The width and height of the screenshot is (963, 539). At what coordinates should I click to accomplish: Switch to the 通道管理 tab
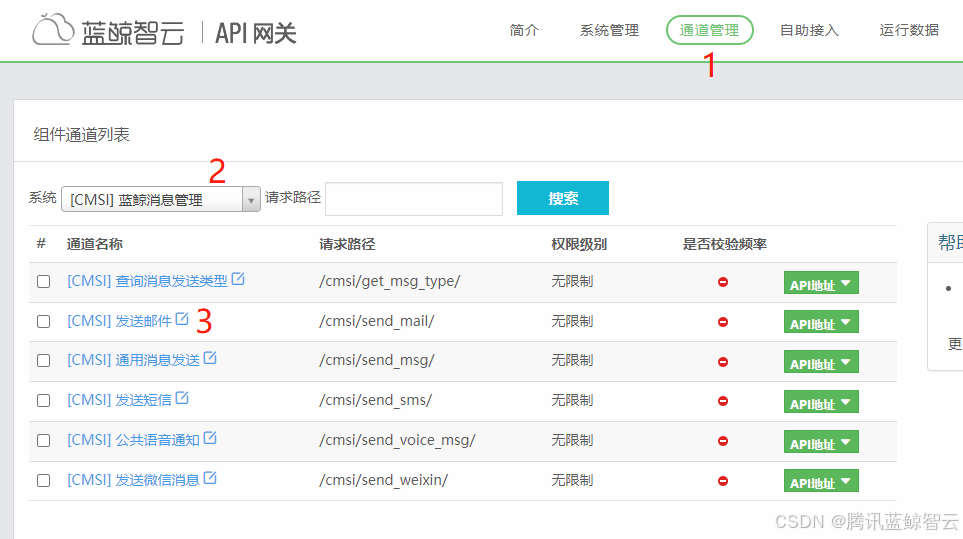coord(709,30)
